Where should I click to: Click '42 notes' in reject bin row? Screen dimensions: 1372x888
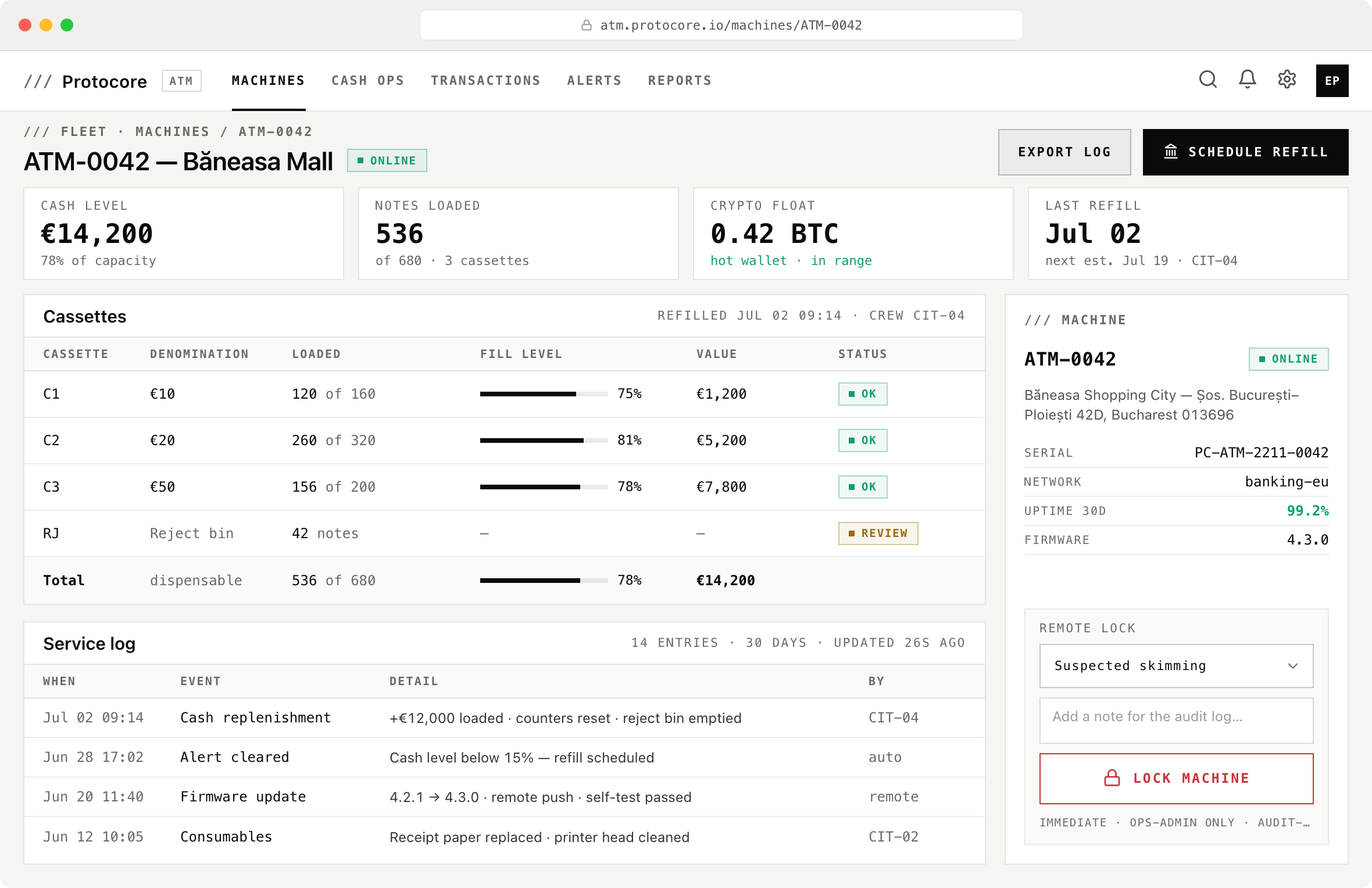(x=325, y=533)
